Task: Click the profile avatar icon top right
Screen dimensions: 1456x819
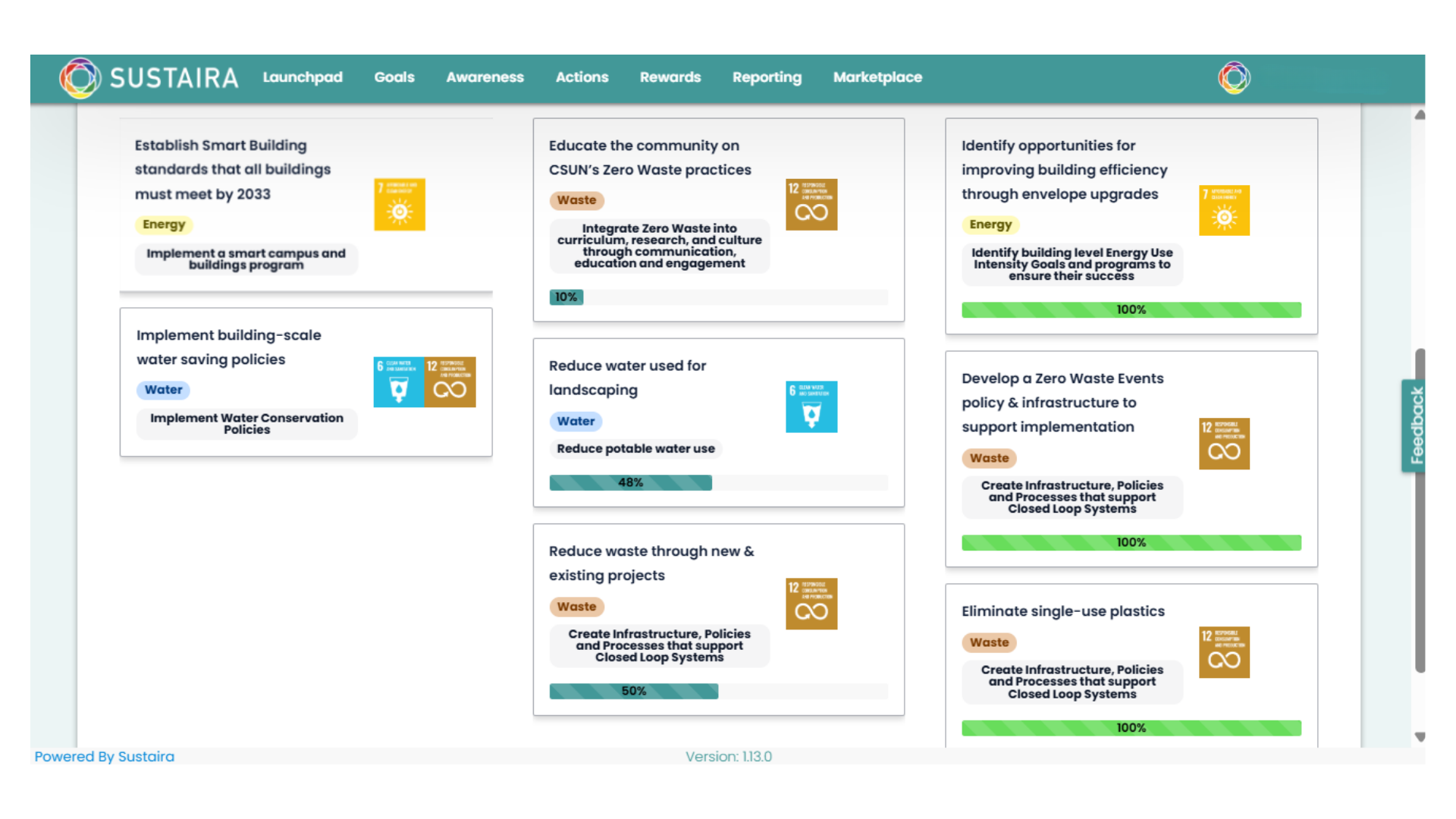Action: click(x=1234, y=77)
